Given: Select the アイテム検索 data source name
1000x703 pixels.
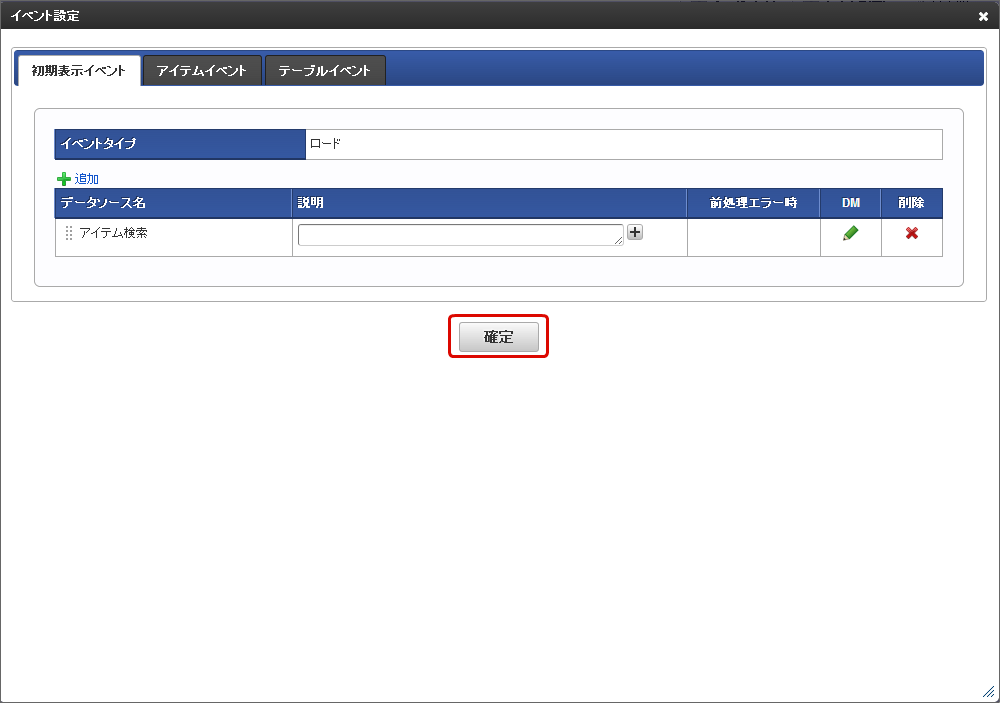Looking at the screenshot, I should (x=114, y=233).
